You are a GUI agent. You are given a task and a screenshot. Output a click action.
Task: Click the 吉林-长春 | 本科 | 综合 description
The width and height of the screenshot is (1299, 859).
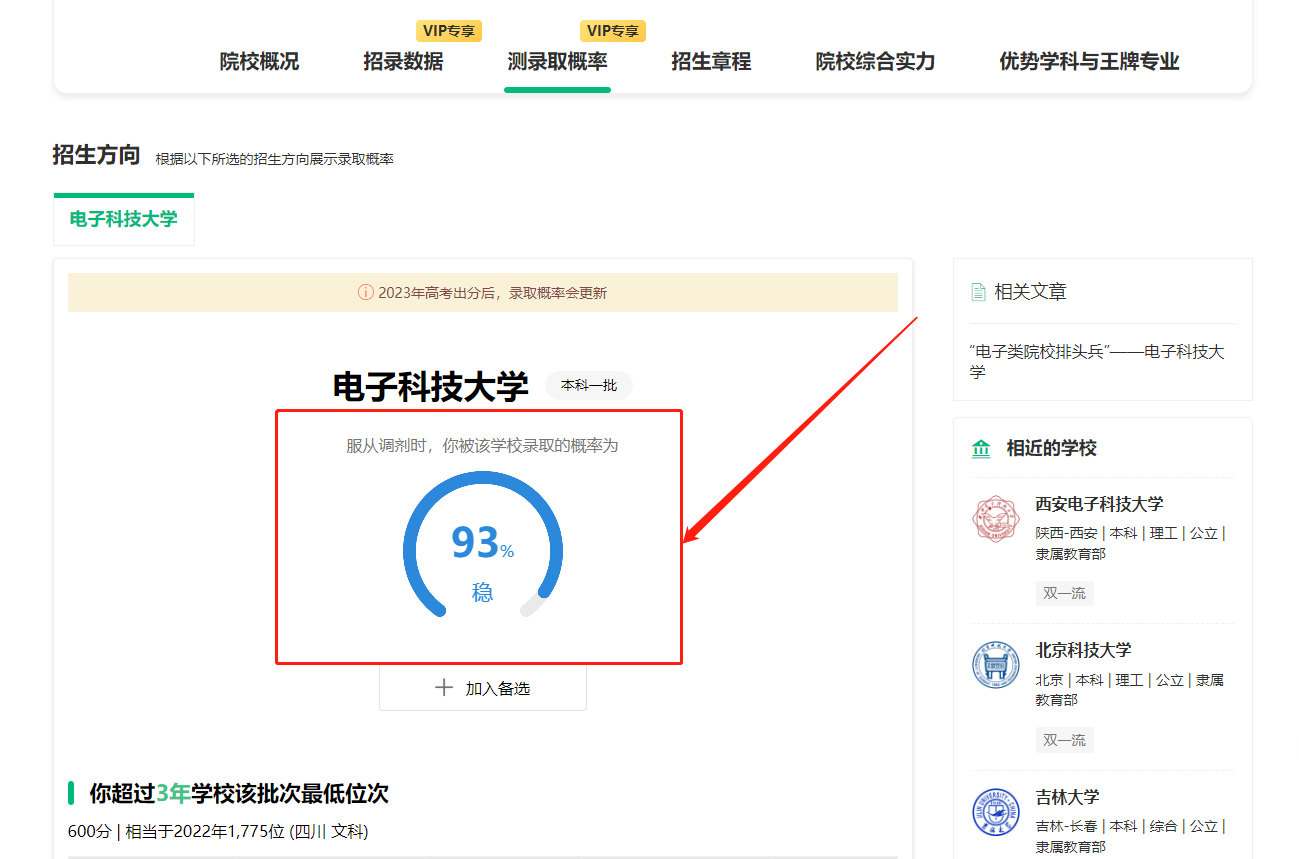[1130, 836]
